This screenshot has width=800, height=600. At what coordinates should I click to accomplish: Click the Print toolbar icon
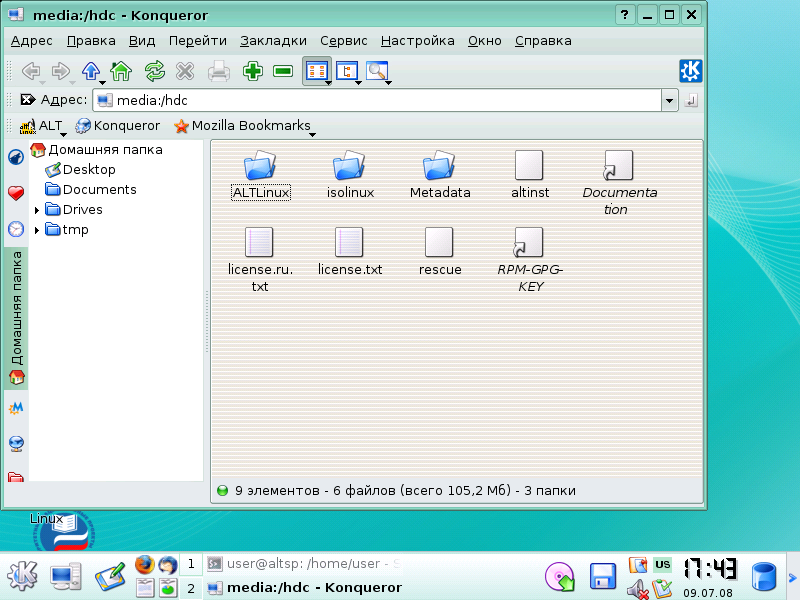[x=218, y=71]
